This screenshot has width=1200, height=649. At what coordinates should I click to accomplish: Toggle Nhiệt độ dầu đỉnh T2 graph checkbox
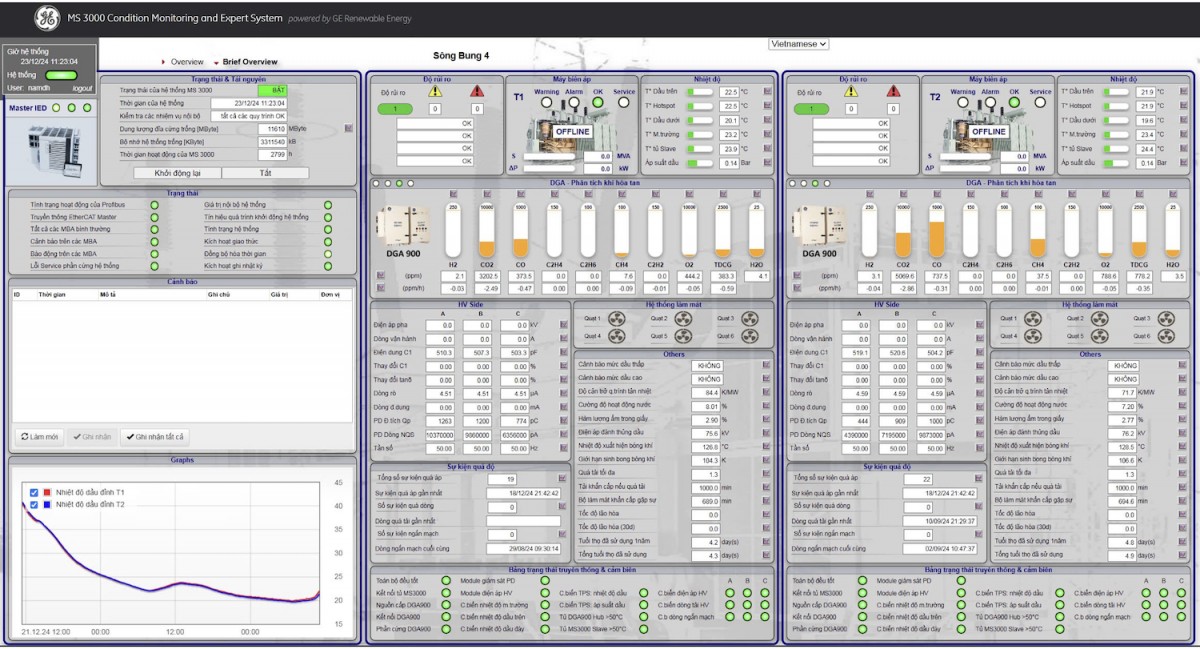point(34,504)
